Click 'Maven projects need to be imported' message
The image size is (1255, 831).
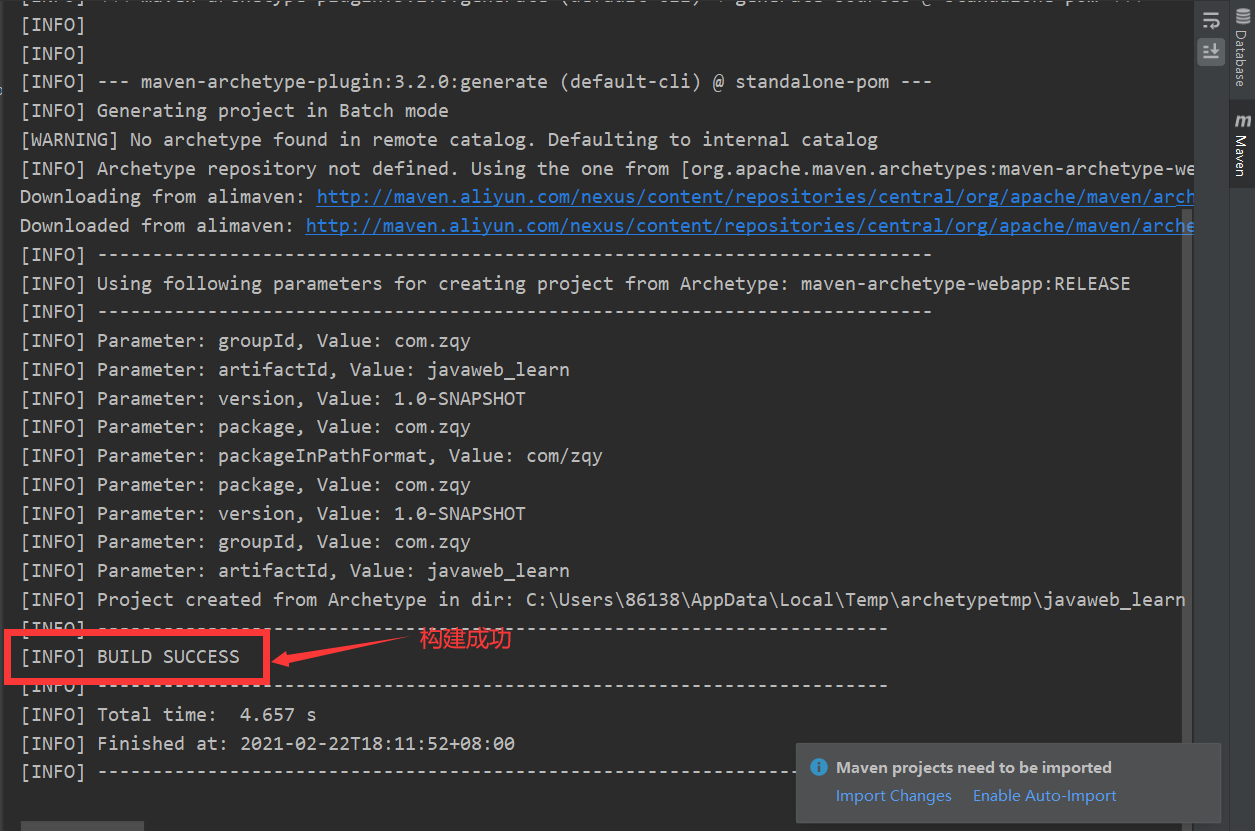(x=973, y=768)
